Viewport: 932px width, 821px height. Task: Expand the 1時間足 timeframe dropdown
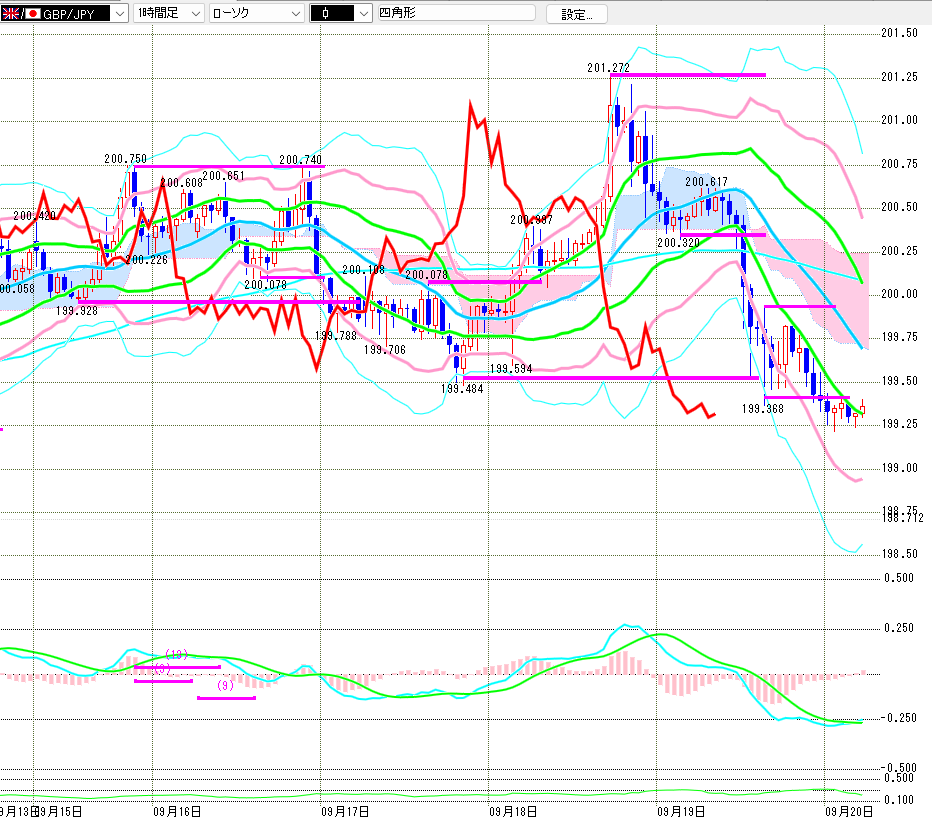click(x=194, y=14)
